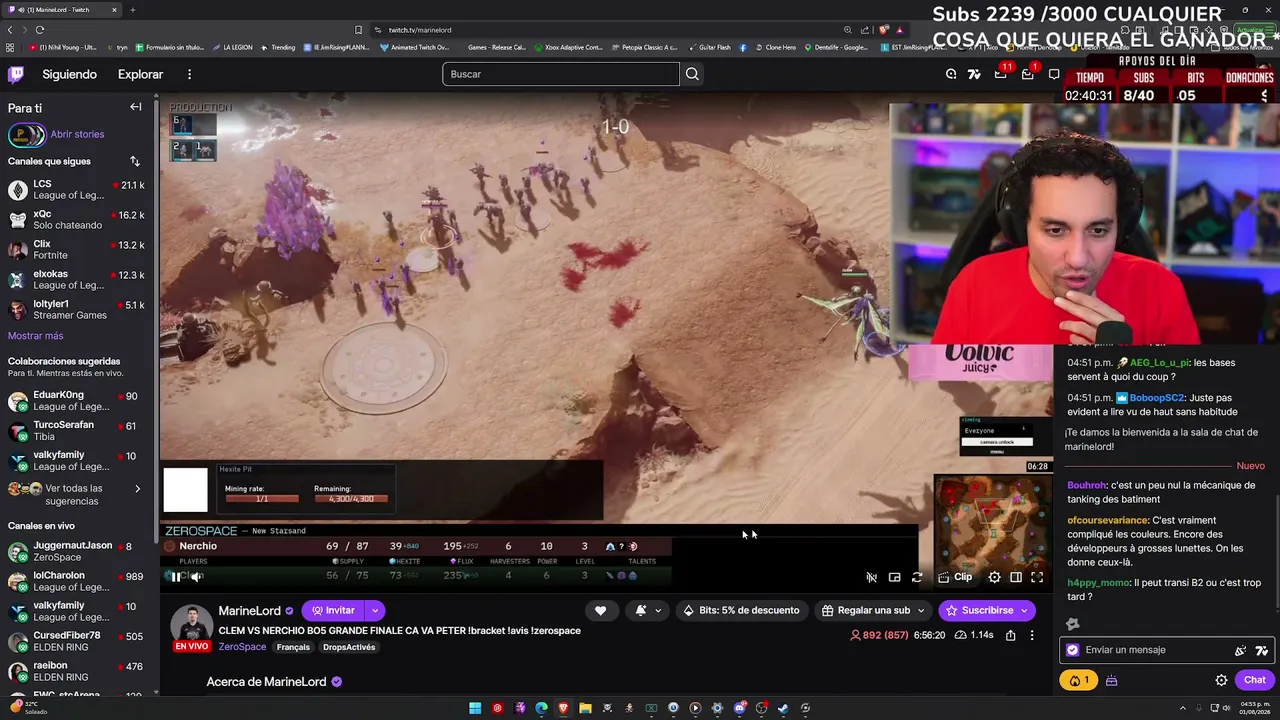The height and width of the screenshot is (720, 1280).
Task: Reload the browser page
Action: coord(40,30)
